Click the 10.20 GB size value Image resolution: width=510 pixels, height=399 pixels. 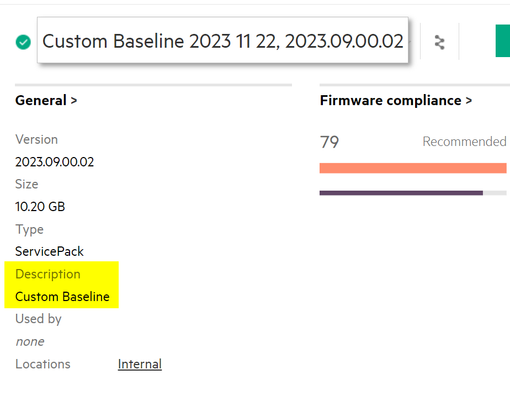[x=40, y=207]
